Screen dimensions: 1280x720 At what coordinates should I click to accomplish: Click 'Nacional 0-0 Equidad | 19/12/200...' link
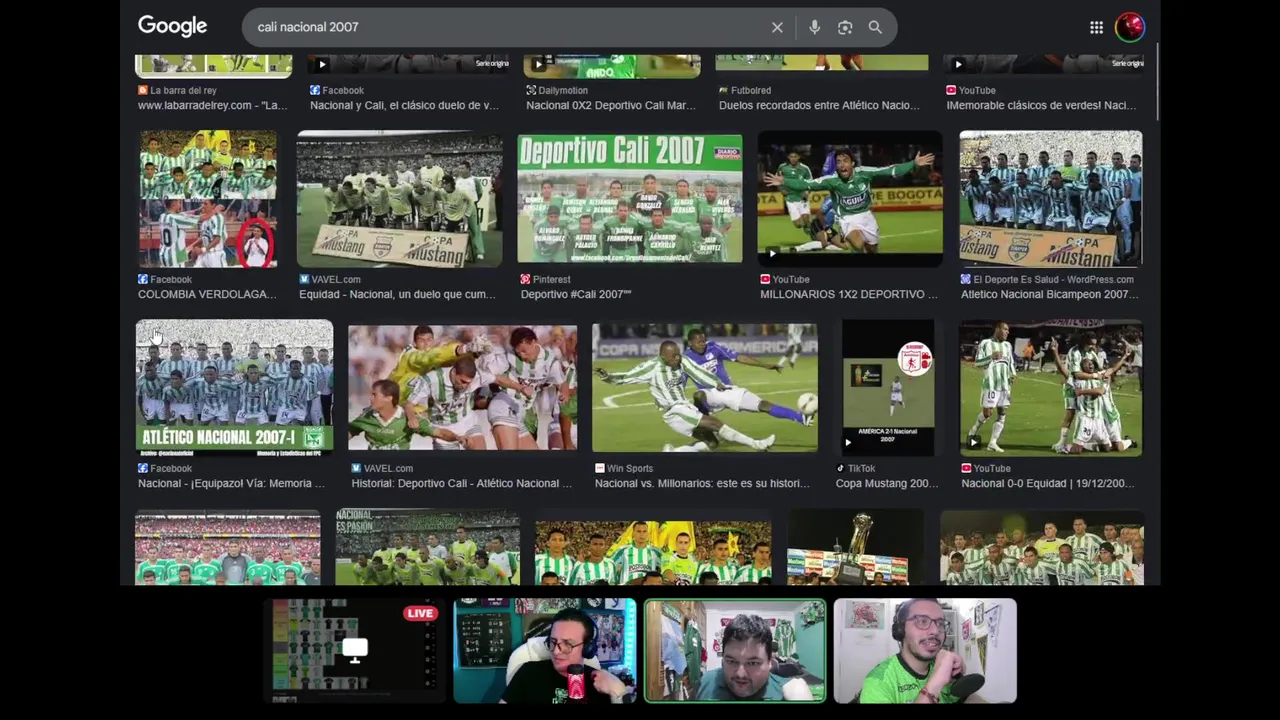(1048, 483)
